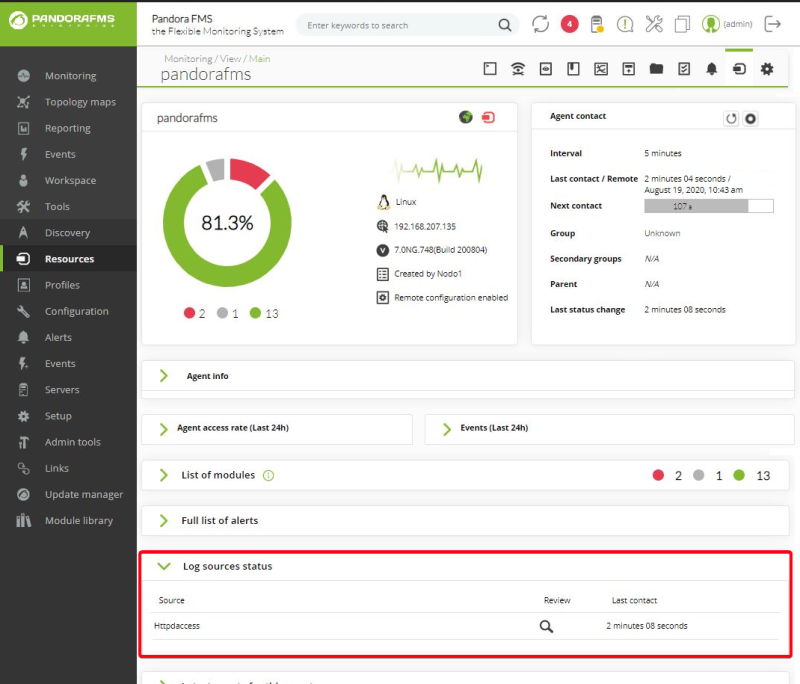Viewport: 800px width, 684px height.
Task: Open the admin user avatar icon
Action: coord(710,24)
